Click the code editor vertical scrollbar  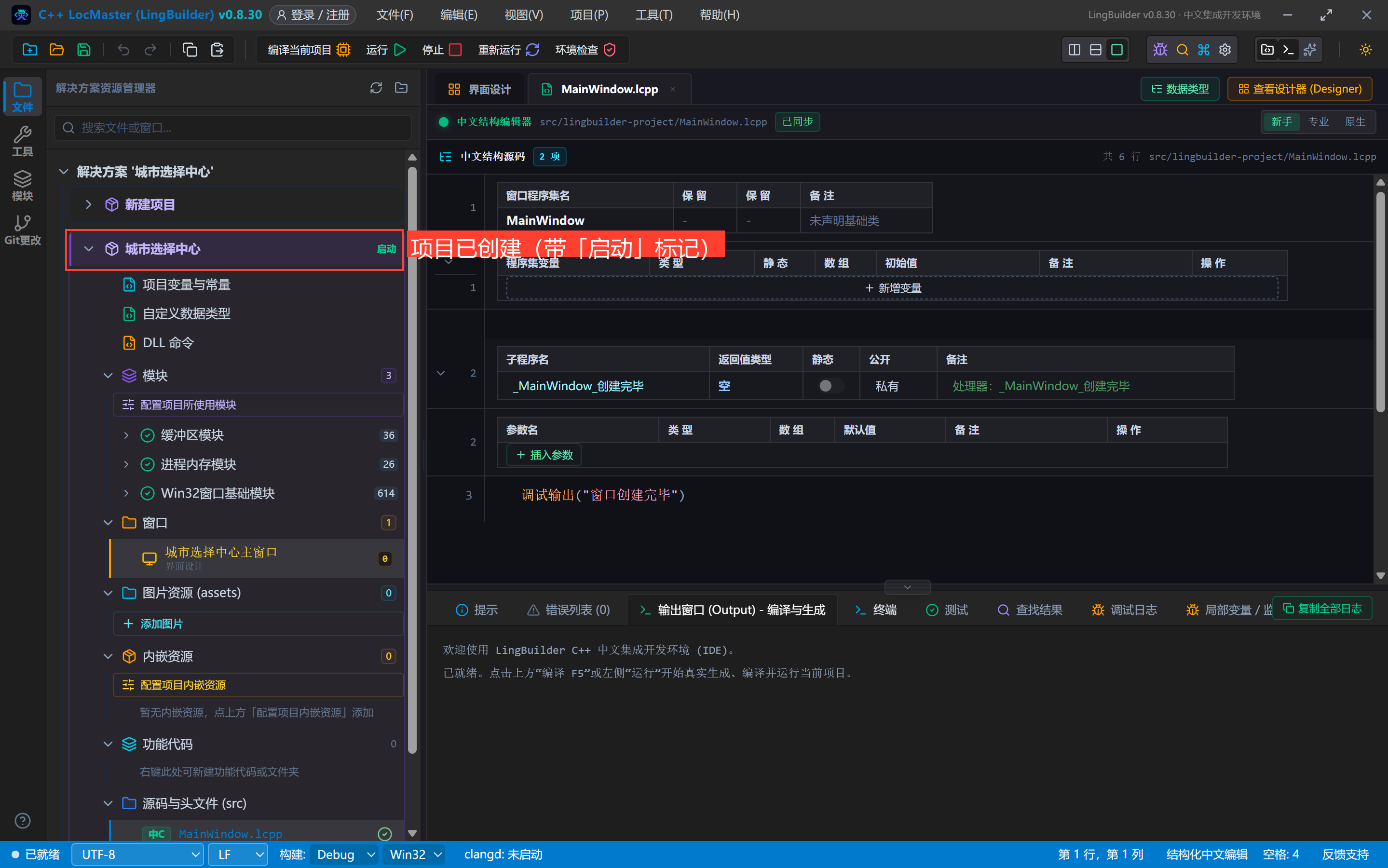coord(1381,302)
